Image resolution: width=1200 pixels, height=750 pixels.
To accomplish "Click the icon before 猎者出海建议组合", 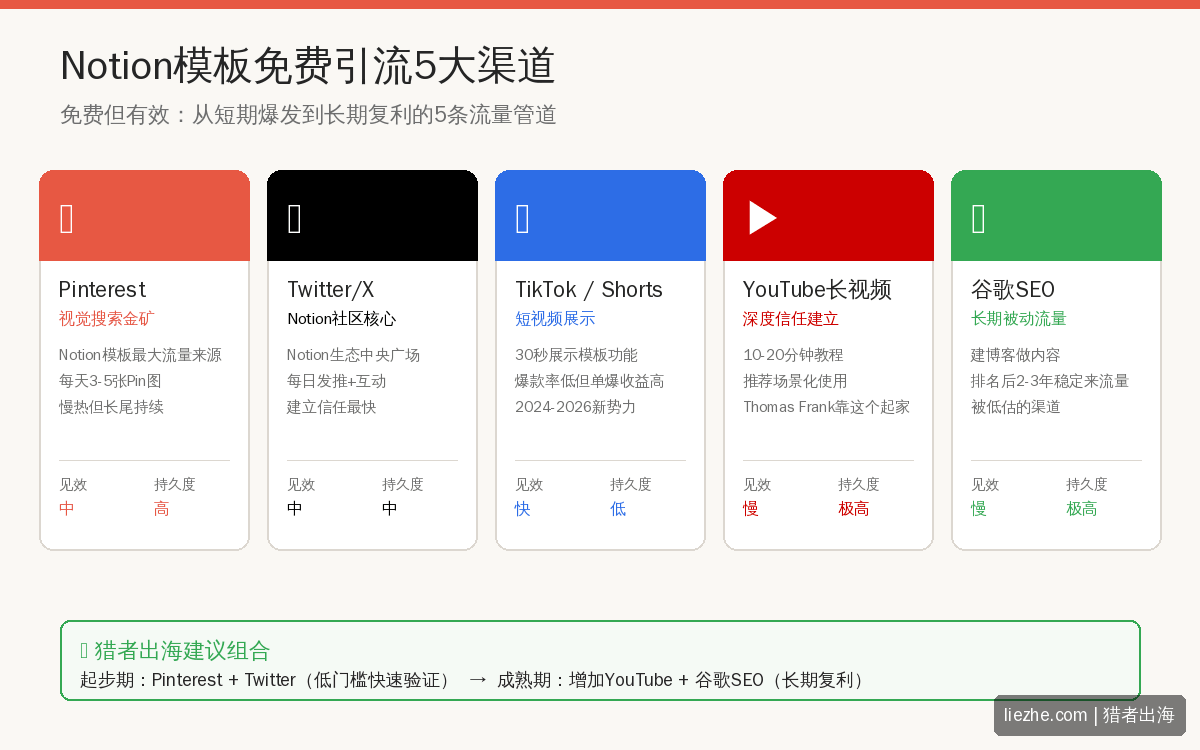I will pos(85,651).
